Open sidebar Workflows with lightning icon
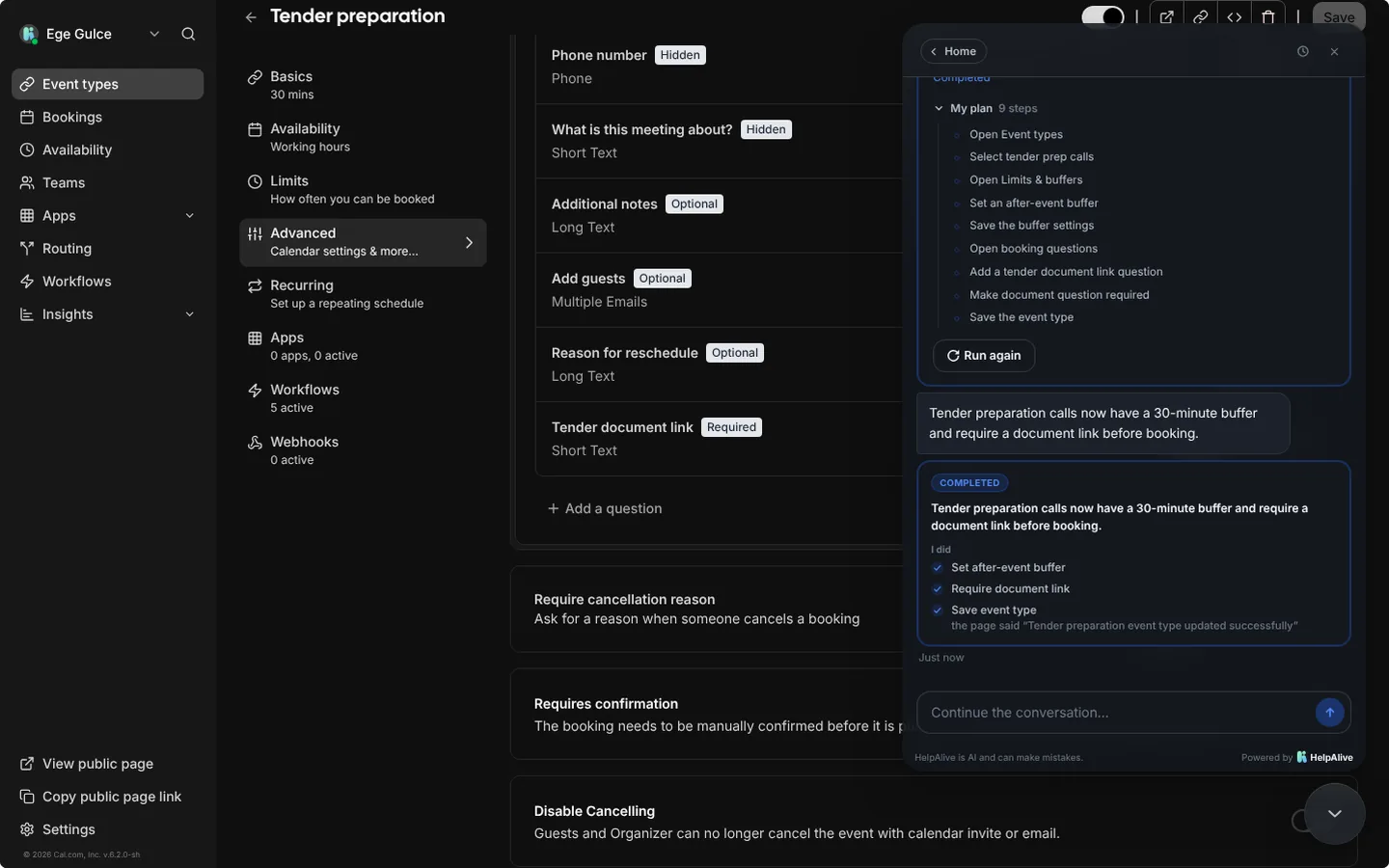 tap(107, 281)
